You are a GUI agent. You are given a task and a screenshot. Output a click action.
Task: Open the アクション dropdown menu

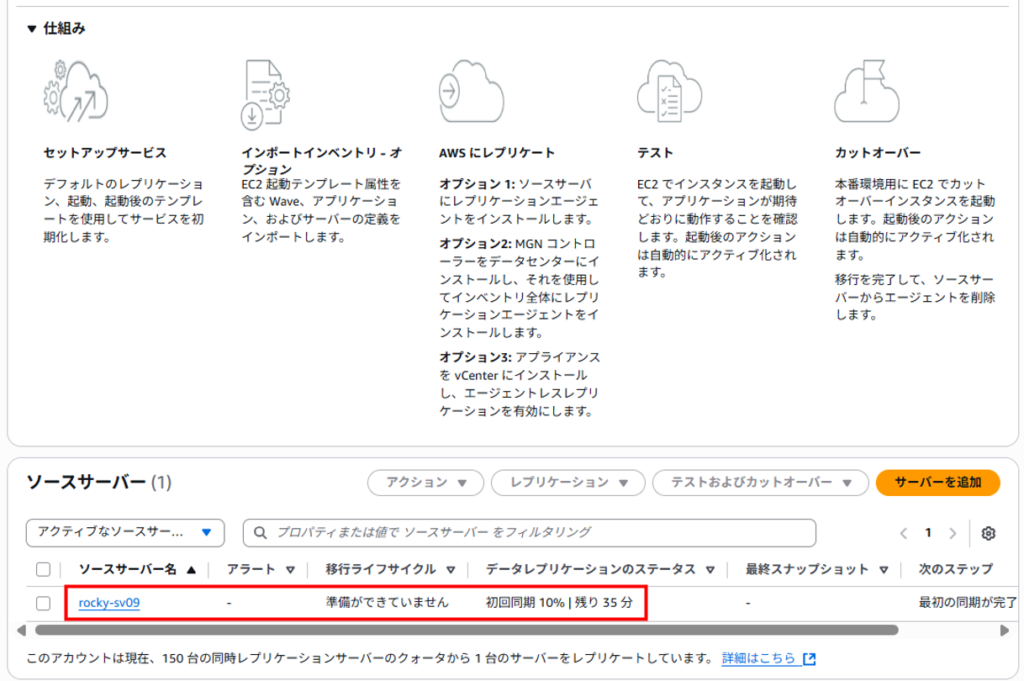(426, 483)
